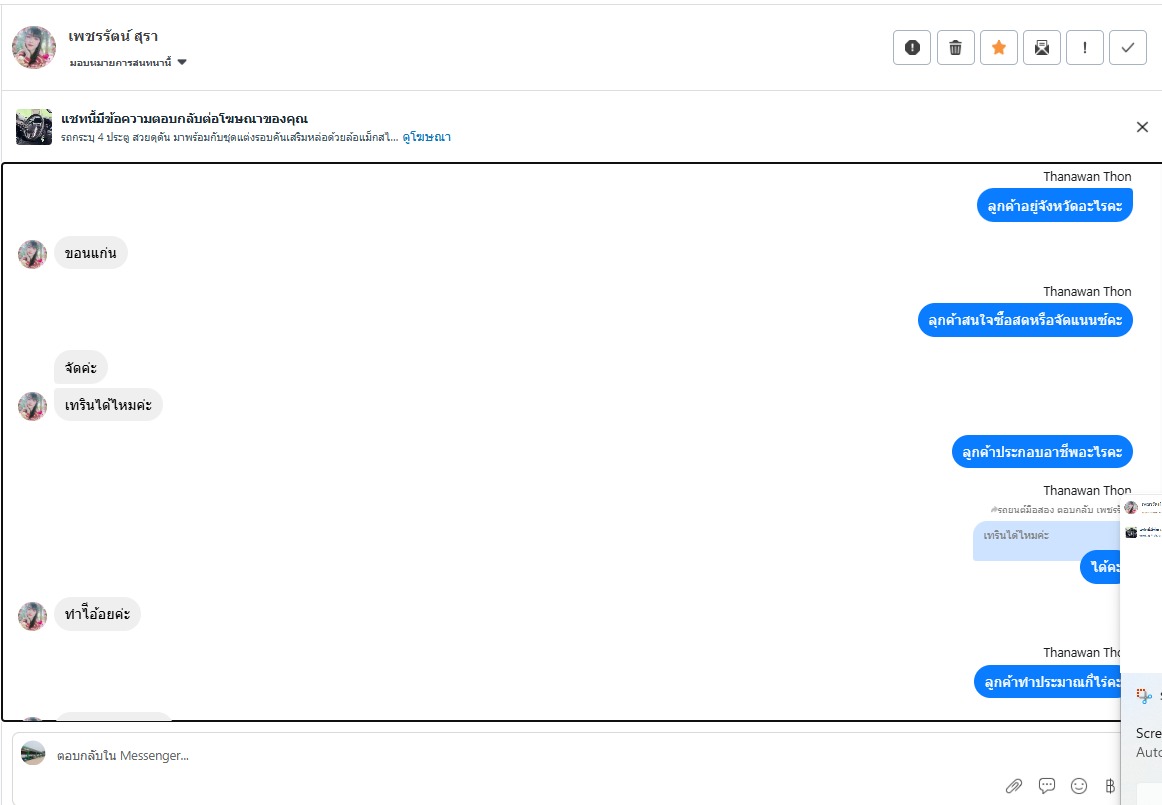Click the blue message ลูกค้าประกอบอาชีพอะไรคะ
The height and width of the screenshot is (805, 1162).
(x=1042, y=451)
